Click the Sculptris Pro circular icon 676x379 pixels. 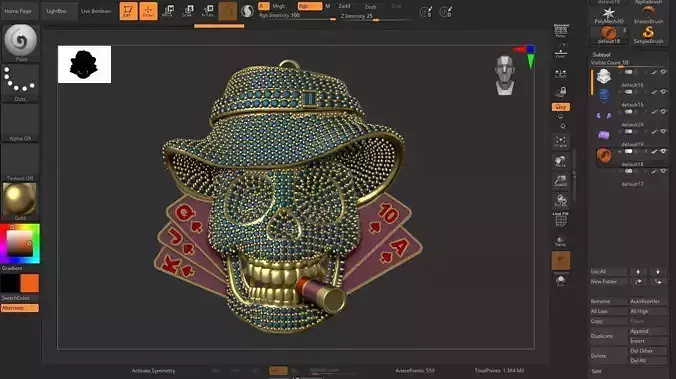[x=247, y=11]
